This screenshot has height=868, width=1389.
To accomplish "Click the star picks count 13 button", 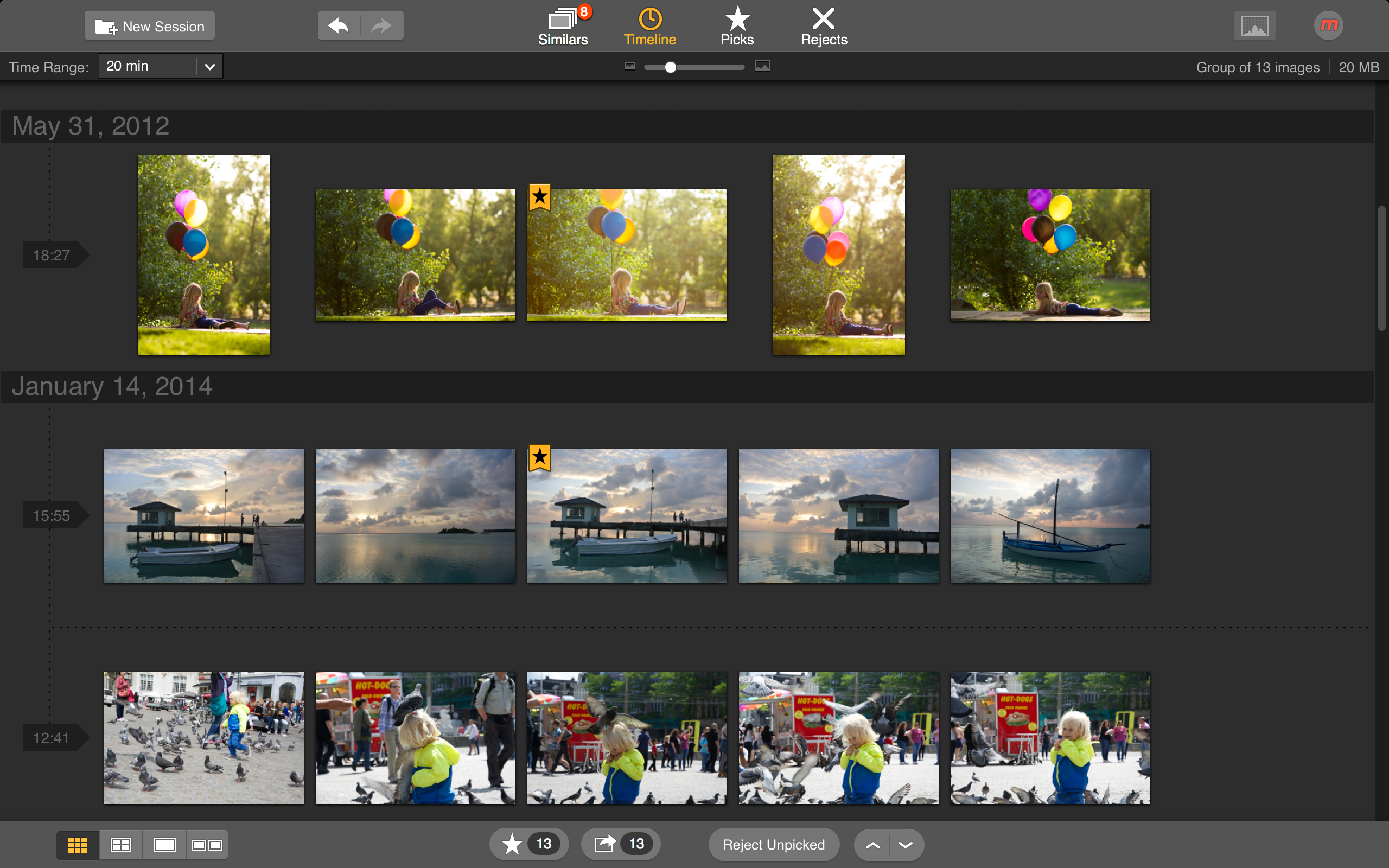I will (529, 845).
